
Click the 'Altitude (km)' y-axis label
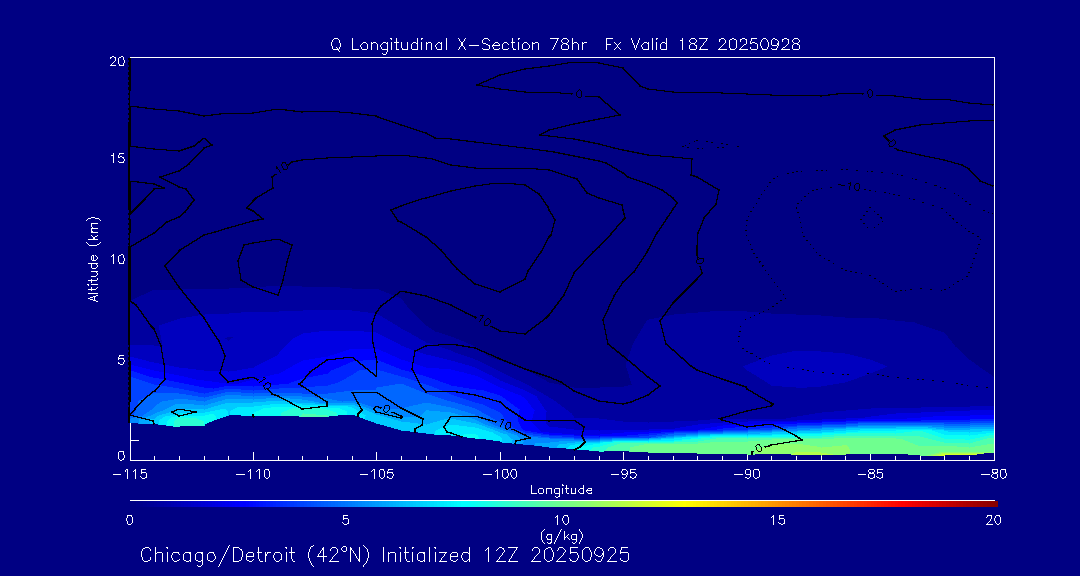point(93,259)
